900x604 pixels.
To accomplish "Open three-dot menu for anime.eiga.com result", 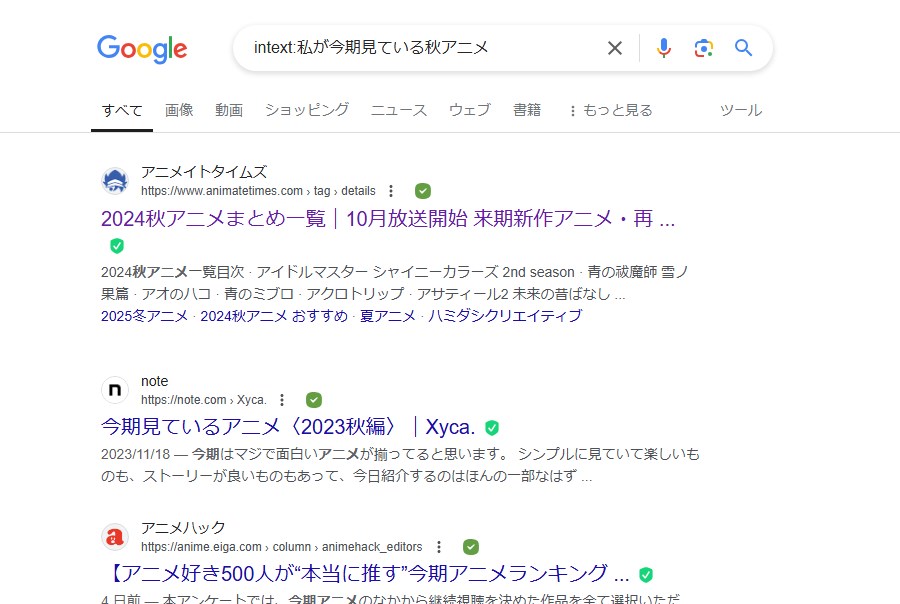I will [x=438, y=547].
